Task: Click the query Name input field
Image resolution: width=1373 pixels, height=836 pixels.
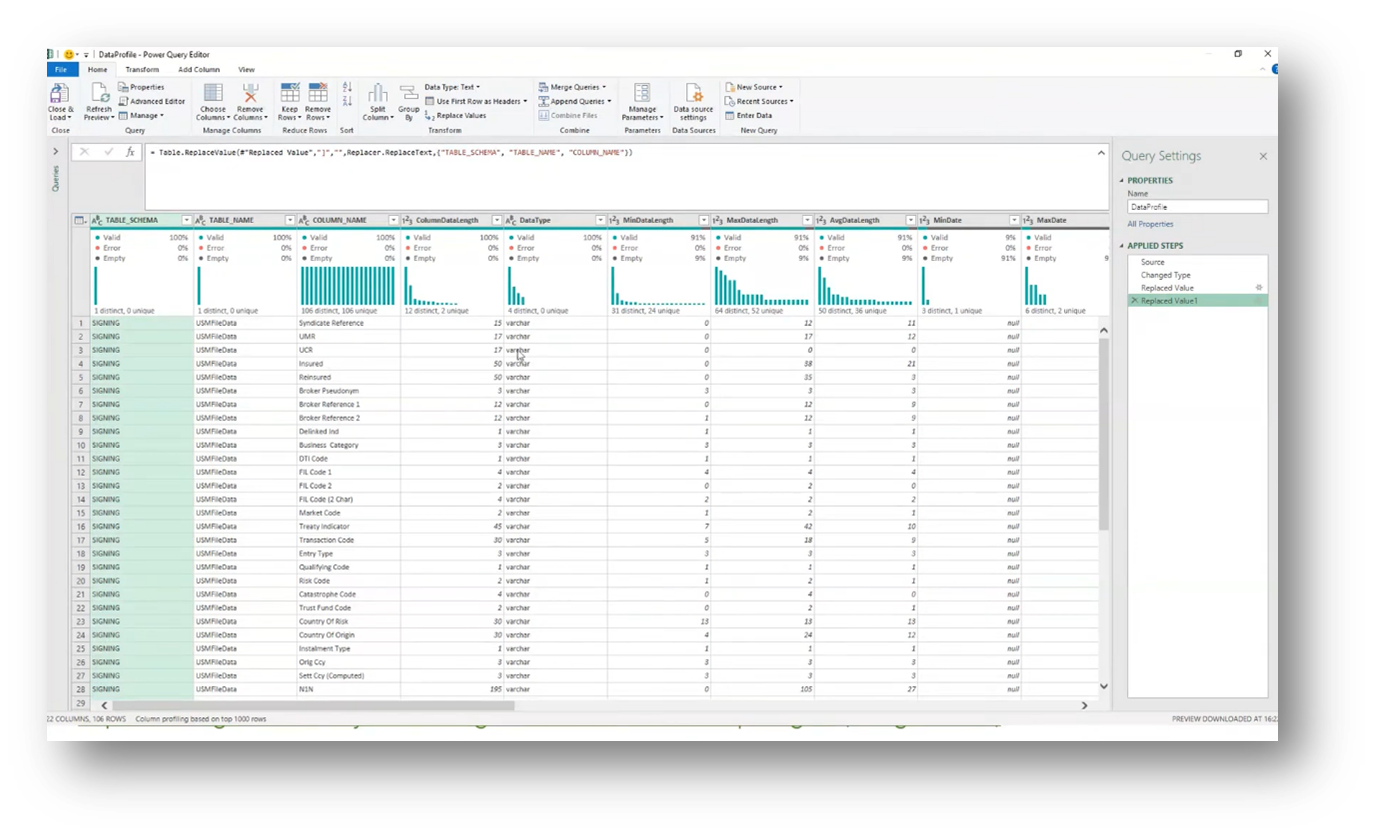Action: click(1197, 207)
